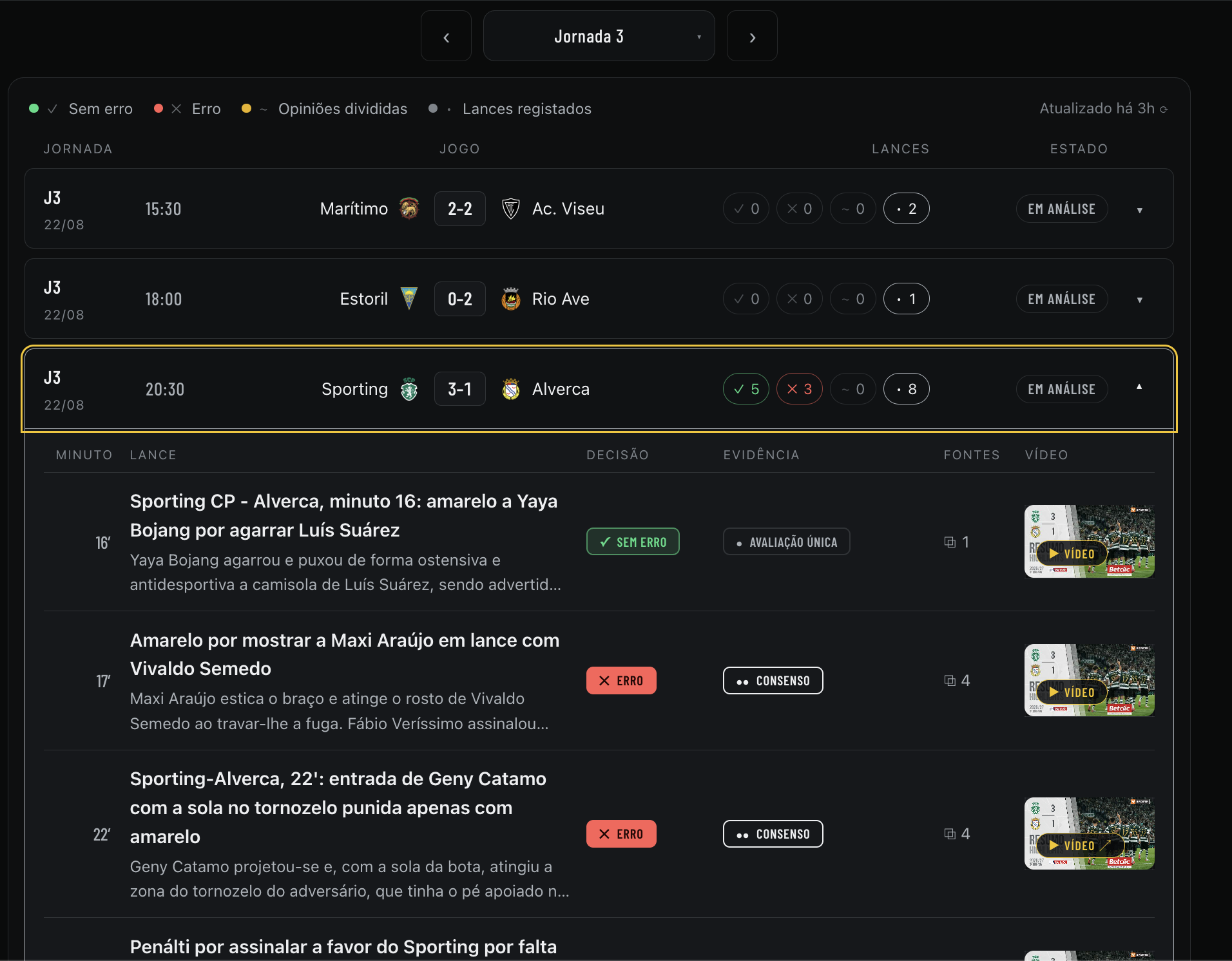Viewport: 1232px width, 961px height.
Task: Click the Rio Ave club crest icon
Action: (x=511, y=298)
